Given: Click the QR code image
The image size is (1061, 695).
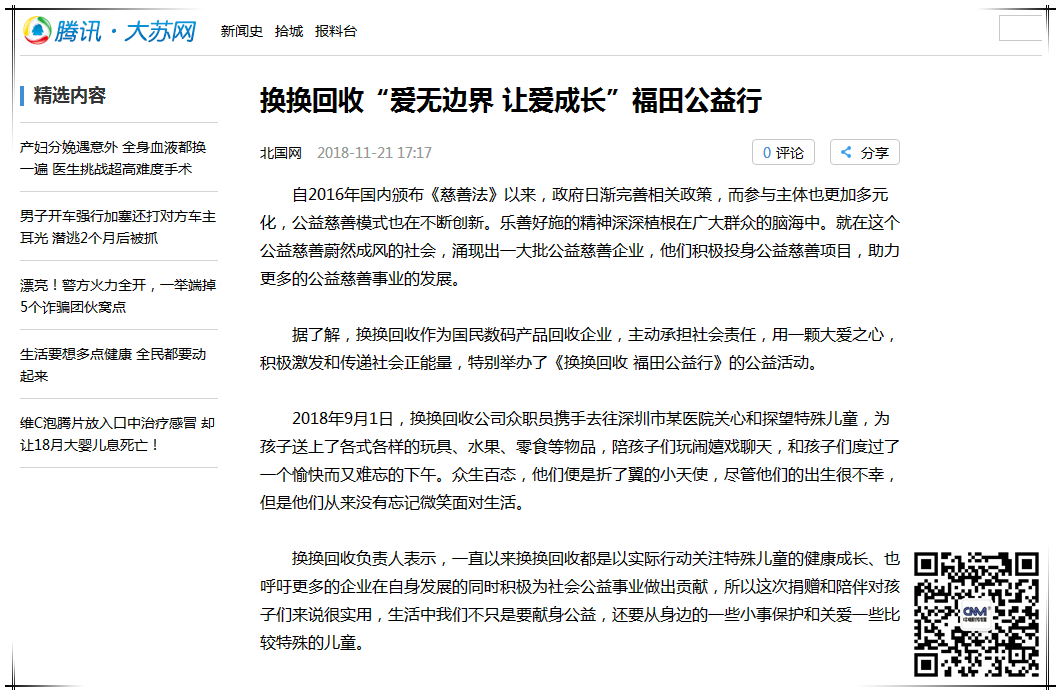Looking at the screenshot, I should pyautogui.click(x=976, y=614).
